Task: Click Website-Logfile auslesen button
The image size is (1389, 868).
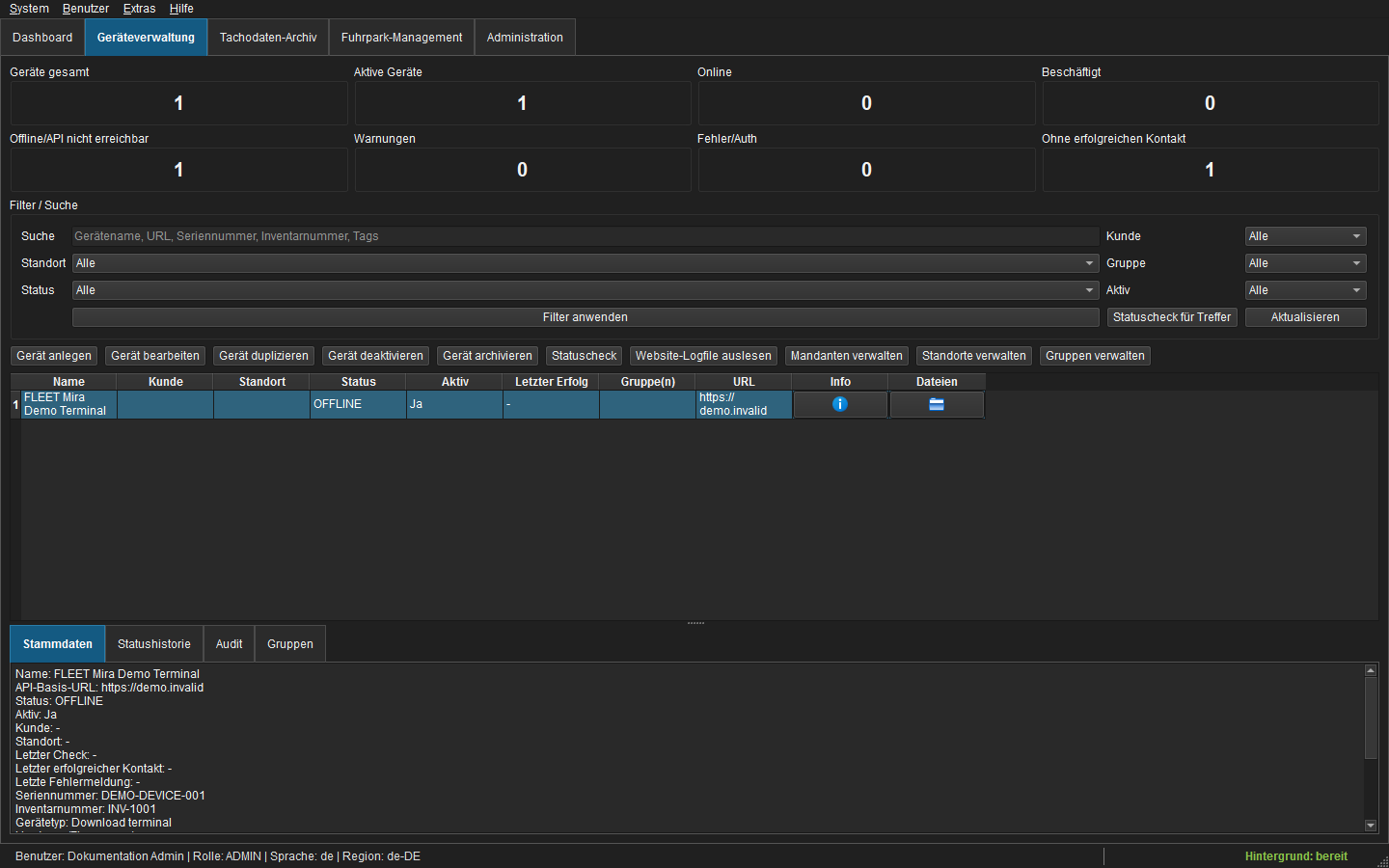Action: 703,356
